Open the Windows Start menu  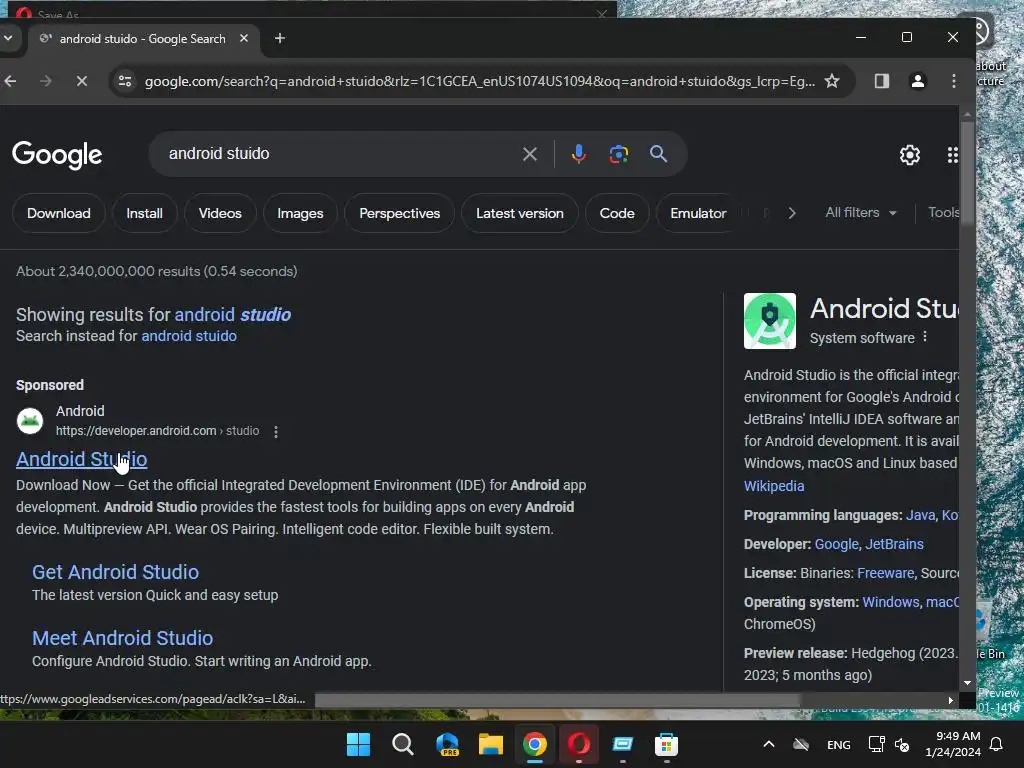pyautogui.click(x=358, y=744)
